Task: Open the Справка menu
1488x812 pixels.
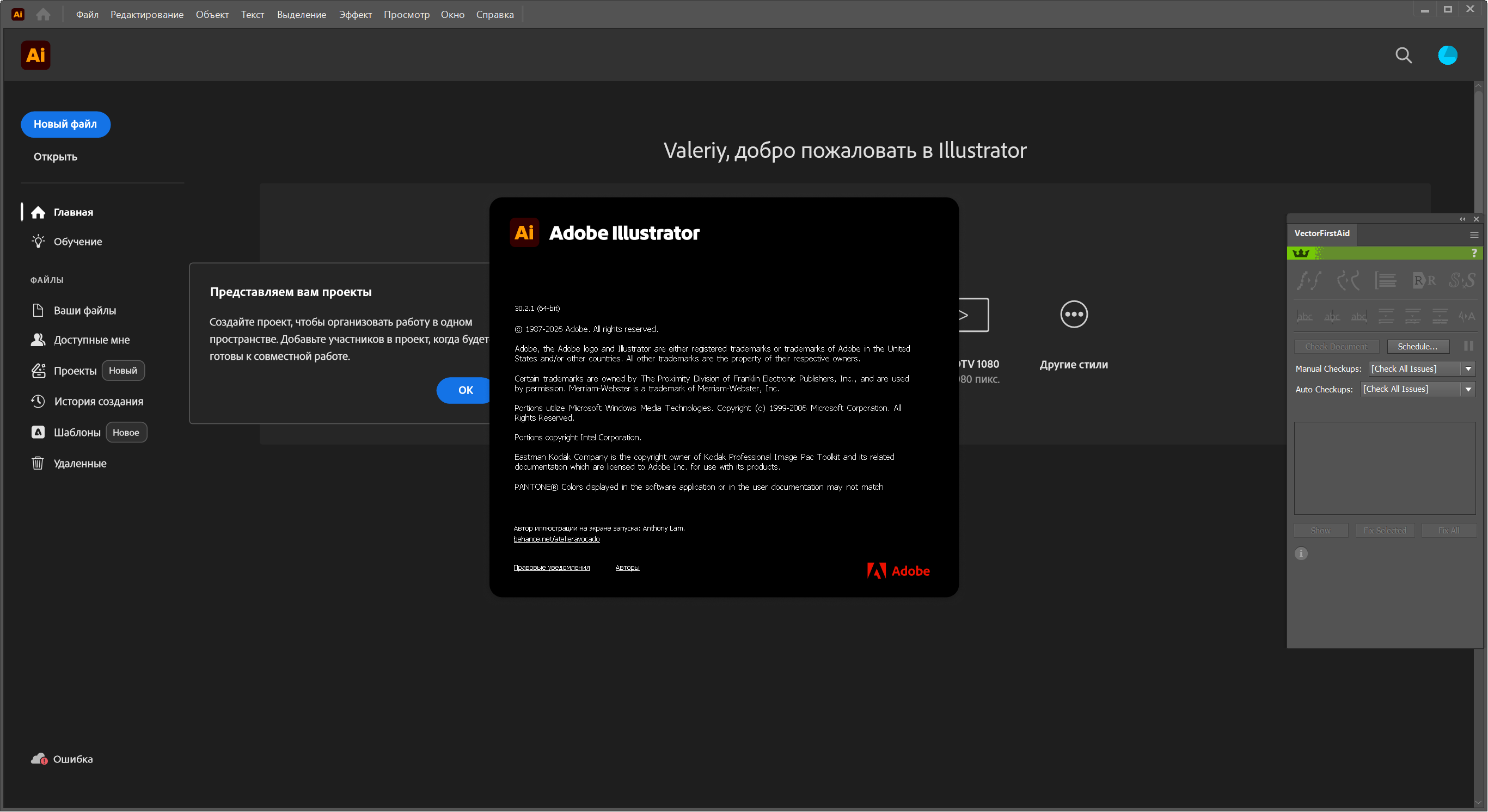Action: (x=494, y=15)
